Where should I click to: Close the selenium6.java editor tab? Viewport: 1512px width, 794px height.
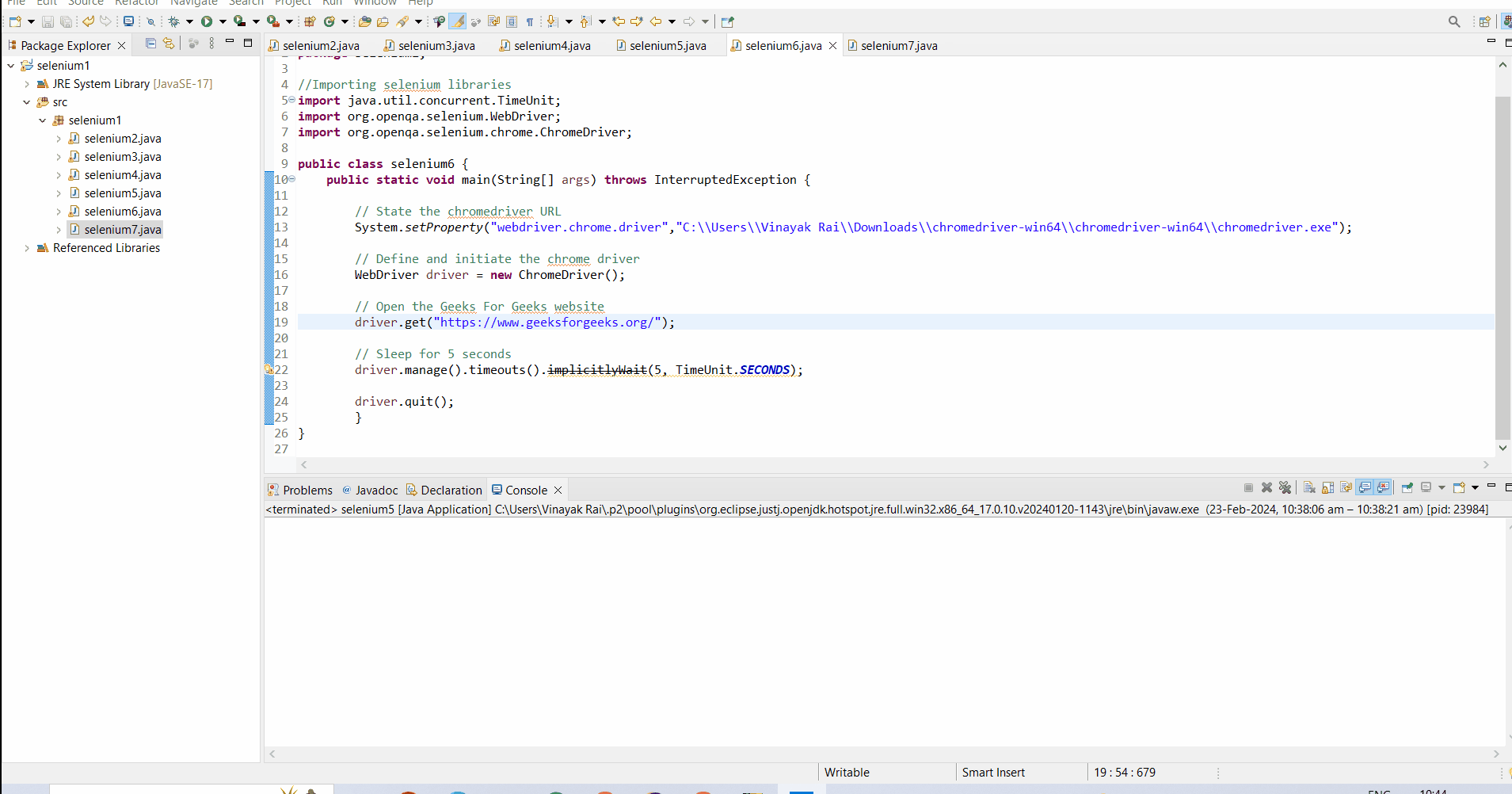(833, 46)
